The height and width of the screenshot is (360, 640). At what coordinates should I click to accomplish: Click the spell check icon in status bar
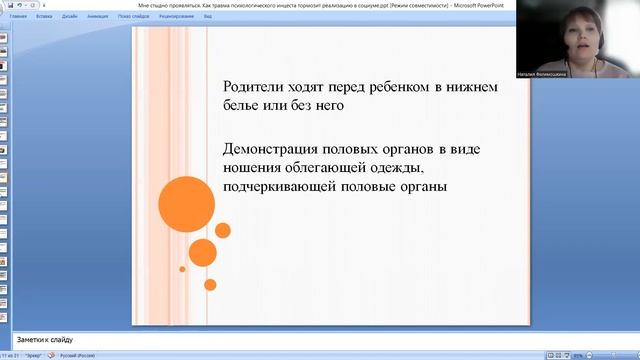(51, 356)
